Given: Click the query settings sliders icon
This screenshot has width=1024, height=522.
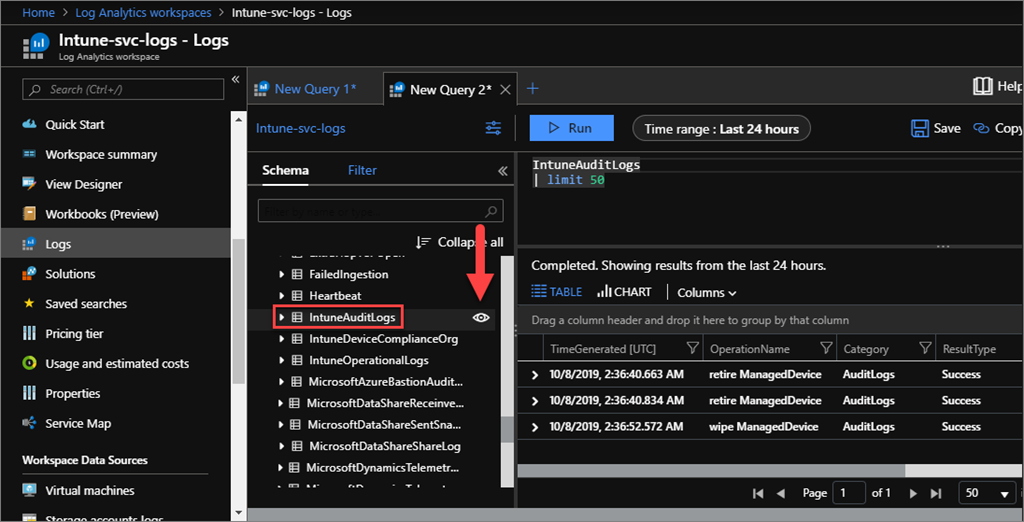Looking at the screenshot, I should coord(494,128).
